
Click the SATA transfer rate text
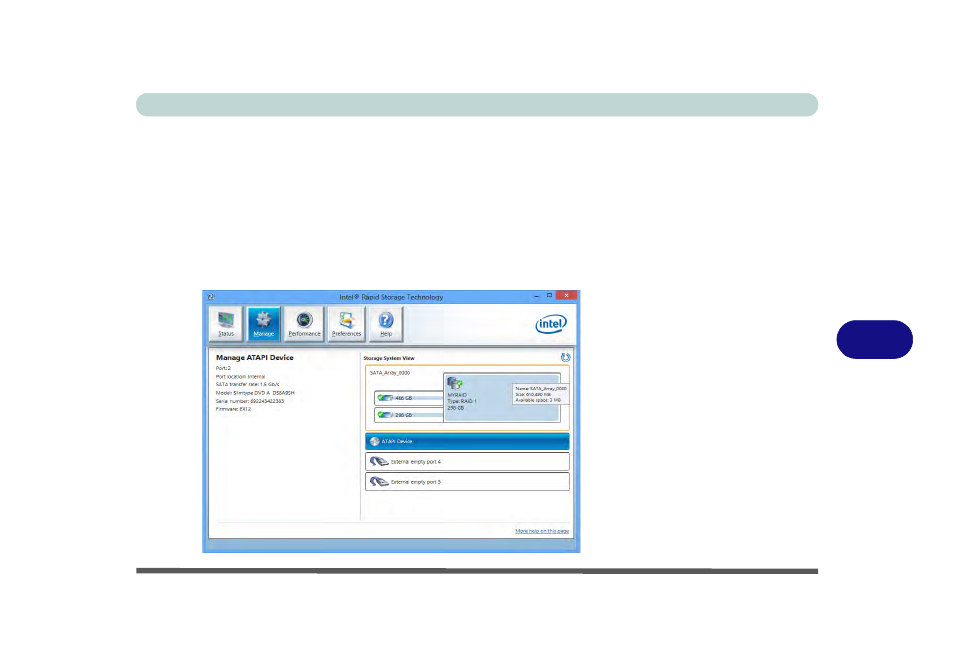tap(247, 384)
